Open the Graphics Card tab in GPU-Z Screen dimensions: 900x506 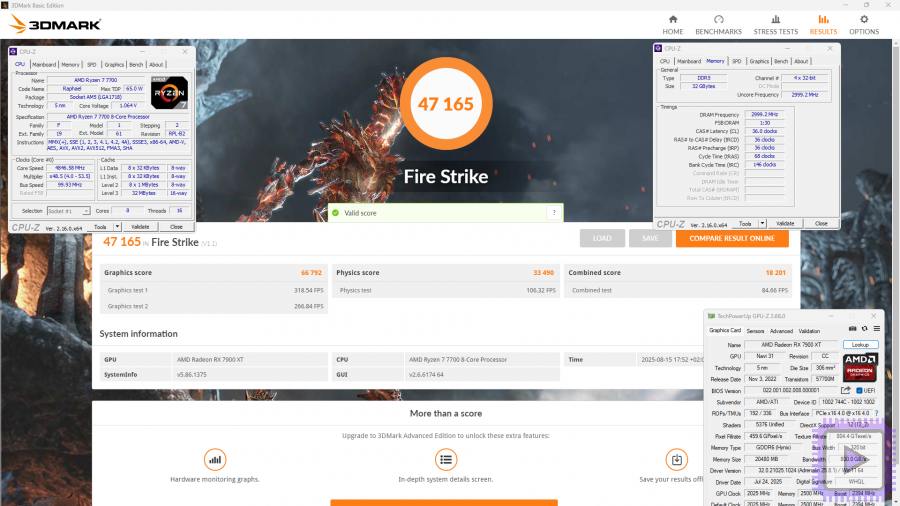click(725, 330)
